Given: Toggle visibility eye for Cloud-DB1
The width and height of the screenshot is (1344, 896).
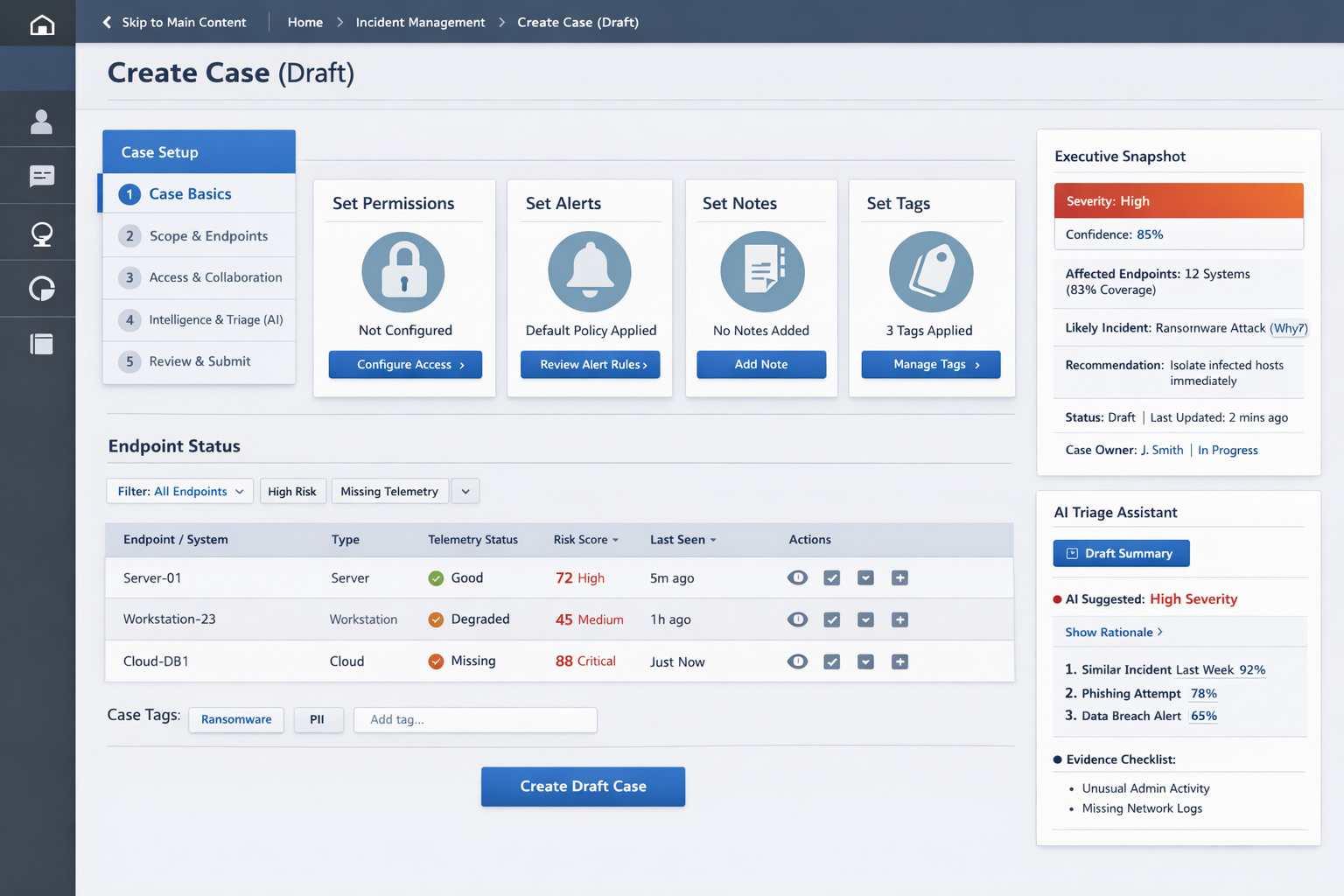Looking at the screenshot, I should coord(797,661).
